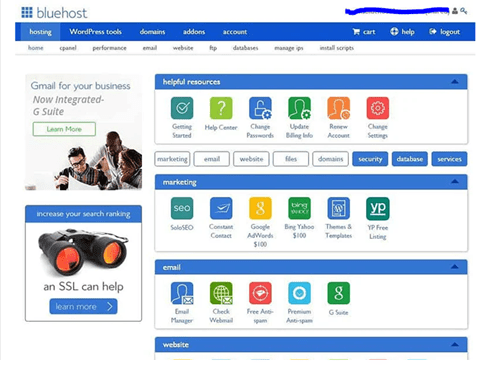Log out using the logout button
This screenshot has height=368, width=487.
click(445, 32)
